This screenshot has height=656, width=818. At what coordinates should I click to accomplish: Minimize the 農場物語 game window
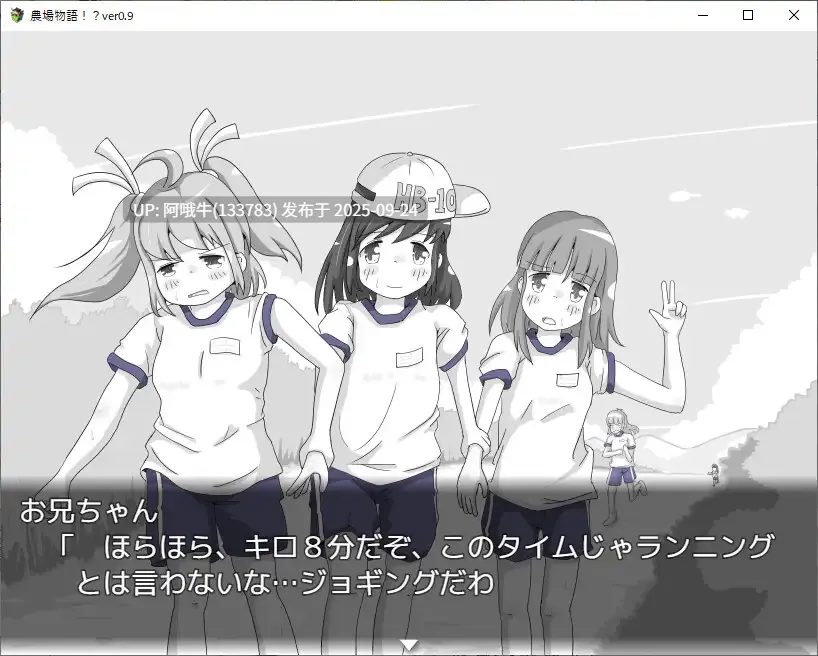(x=703, y=15)
